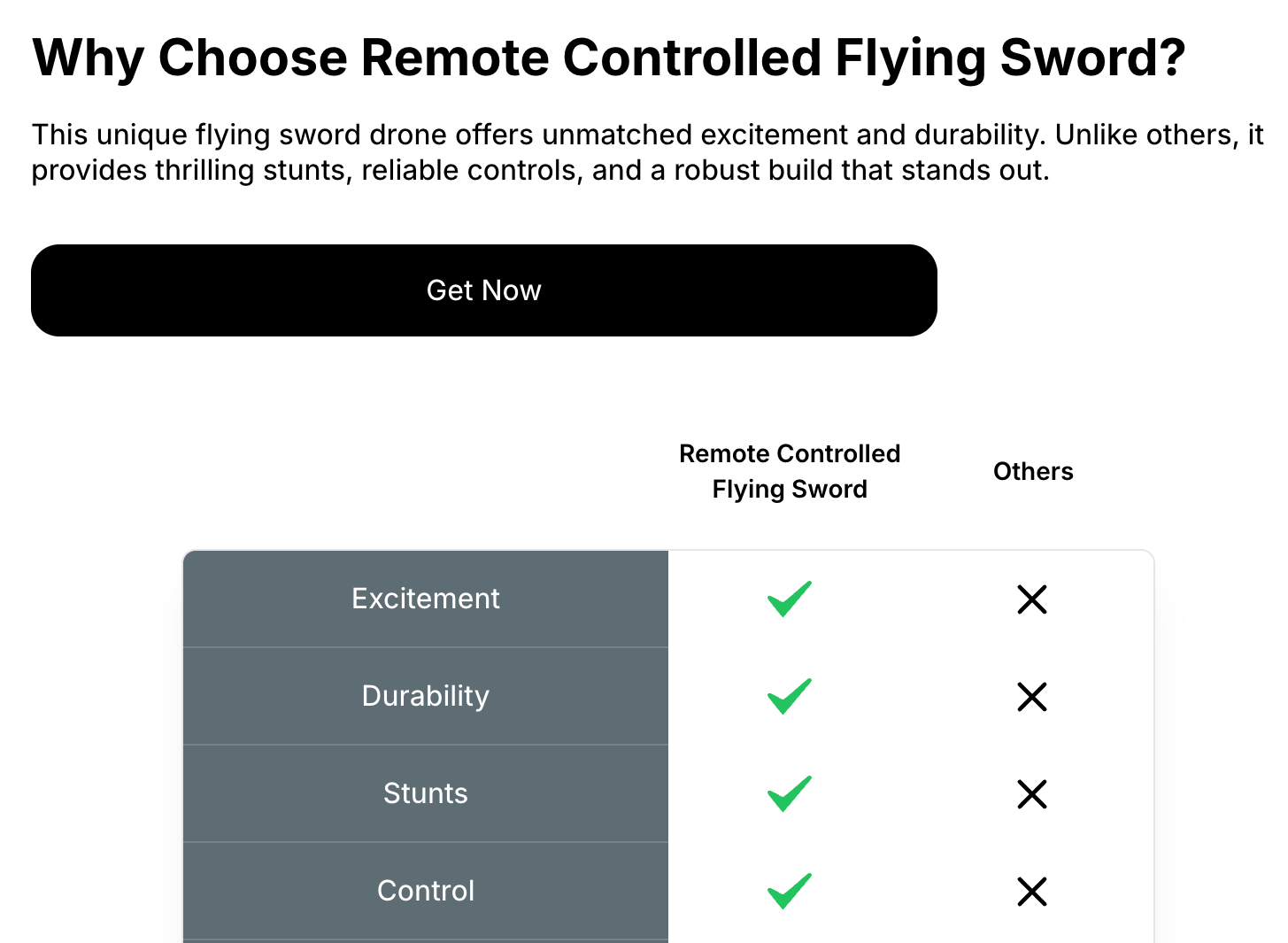
Task: Click the X mark in the Others Excitement row
Action: tap(1032, 599)
